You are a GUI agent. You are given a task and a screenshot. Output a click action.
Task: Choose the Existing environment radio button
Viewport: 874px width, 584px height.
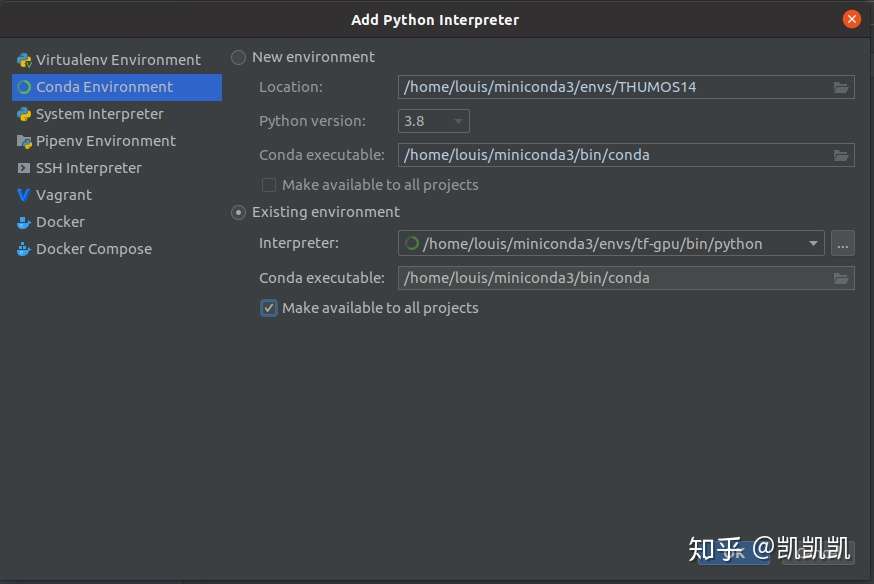click(238, 212)
